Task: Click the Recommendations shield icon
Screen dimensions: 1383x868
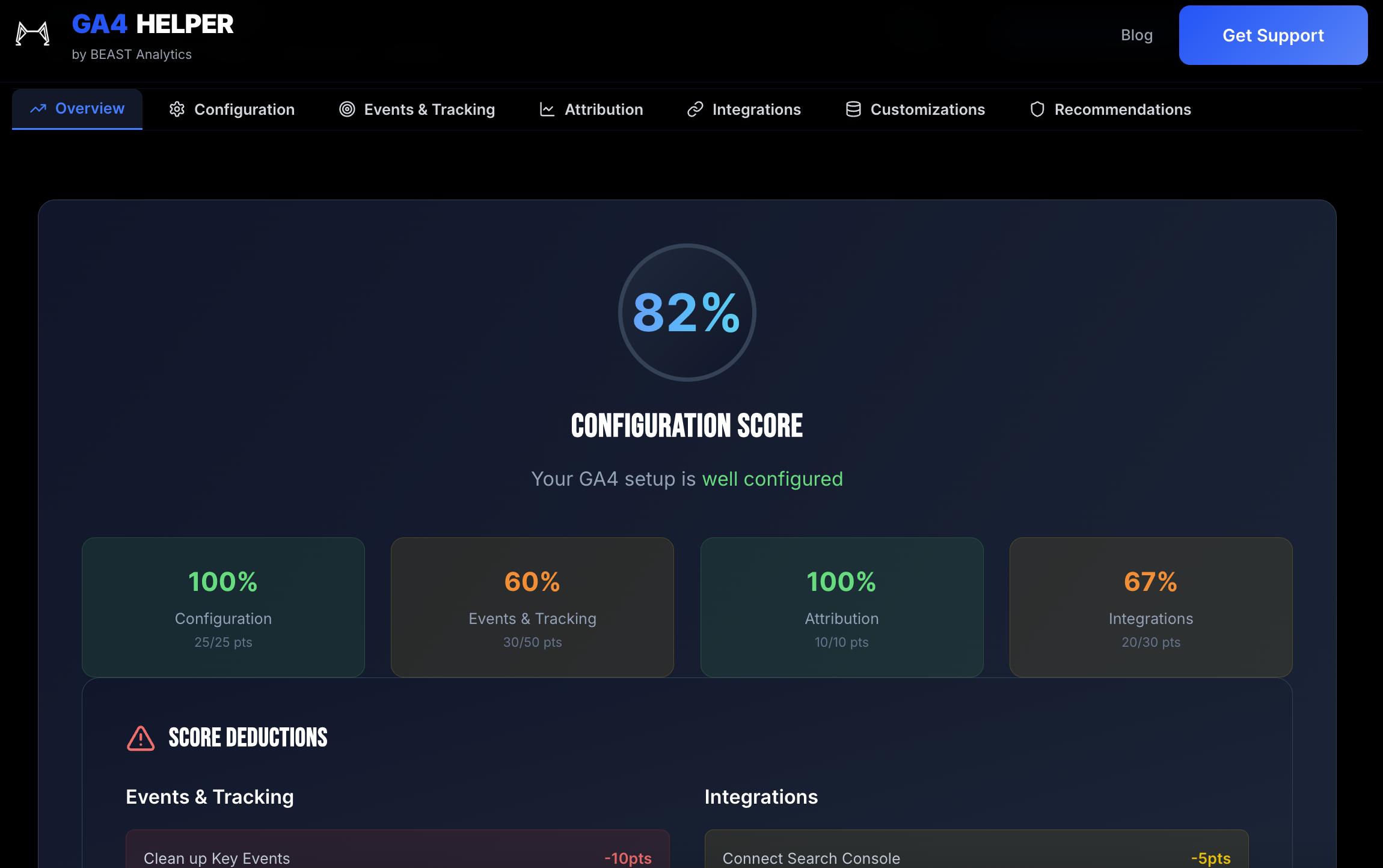Action: (1037, 109)
